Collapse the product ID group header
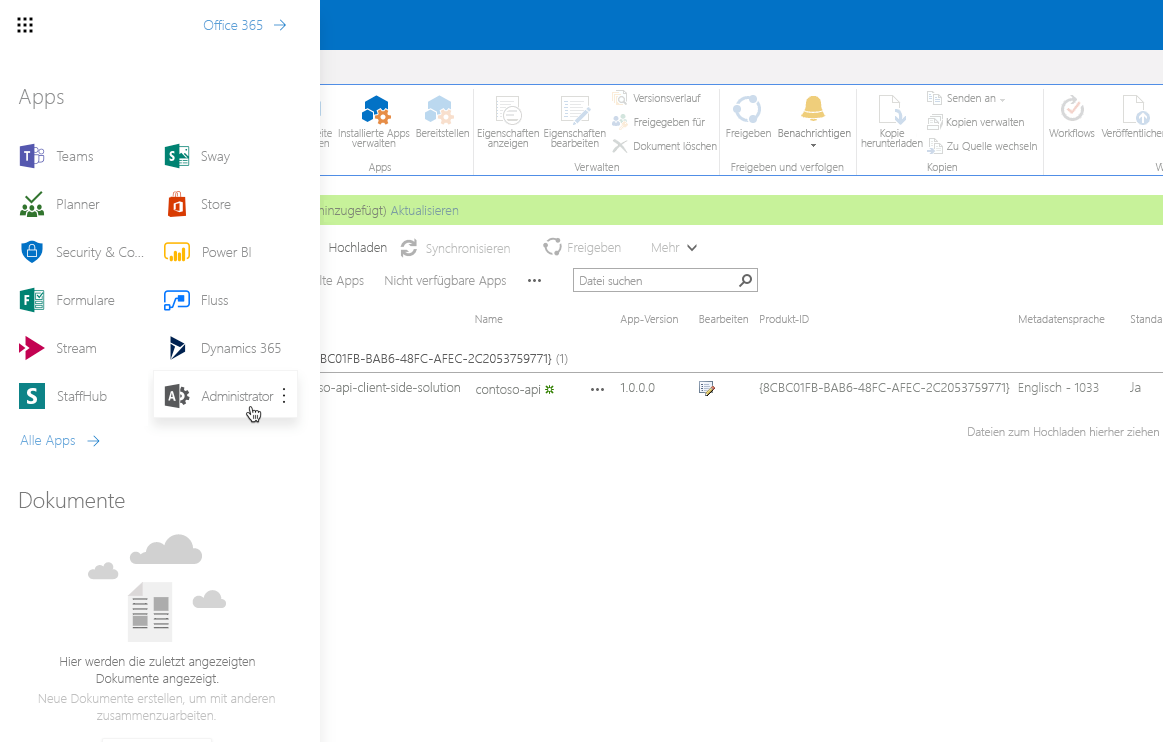Screen dimensions: 1163x742 pos(420,358)
